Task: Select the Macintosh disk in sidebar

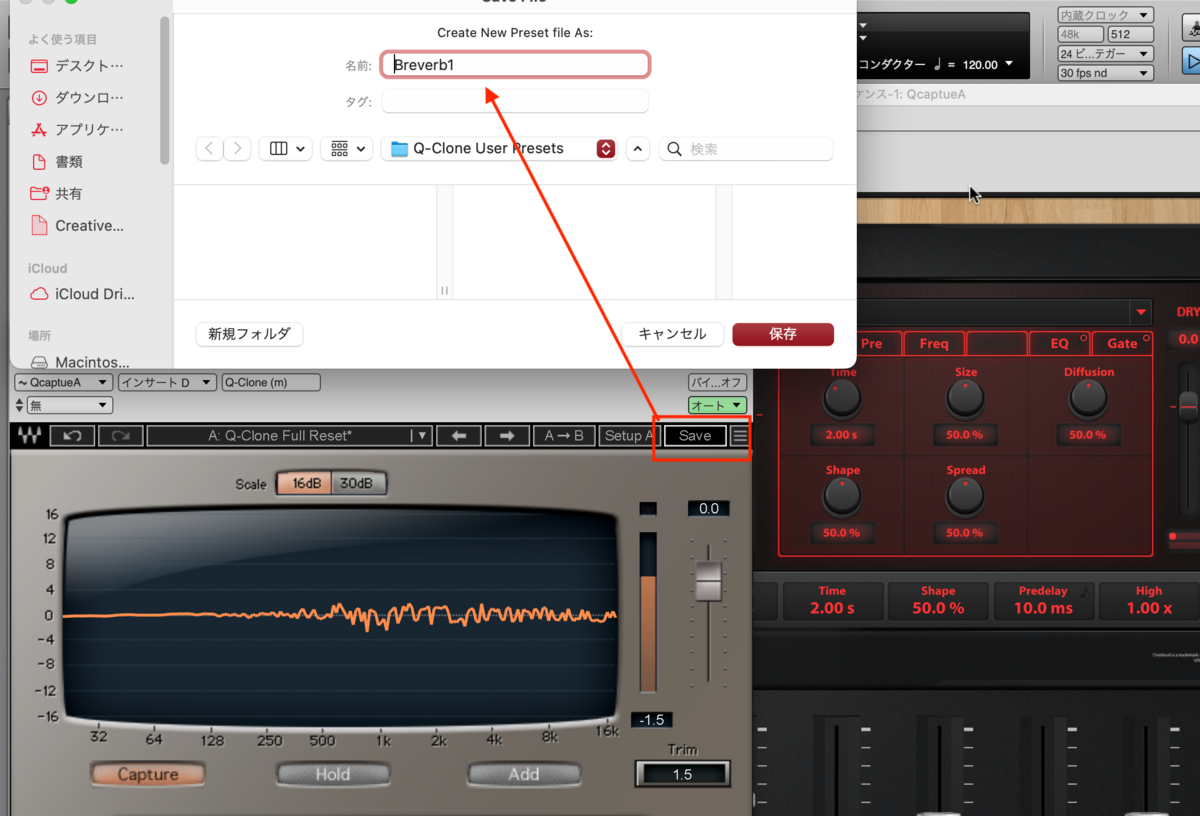Action: tap(80, 362)
